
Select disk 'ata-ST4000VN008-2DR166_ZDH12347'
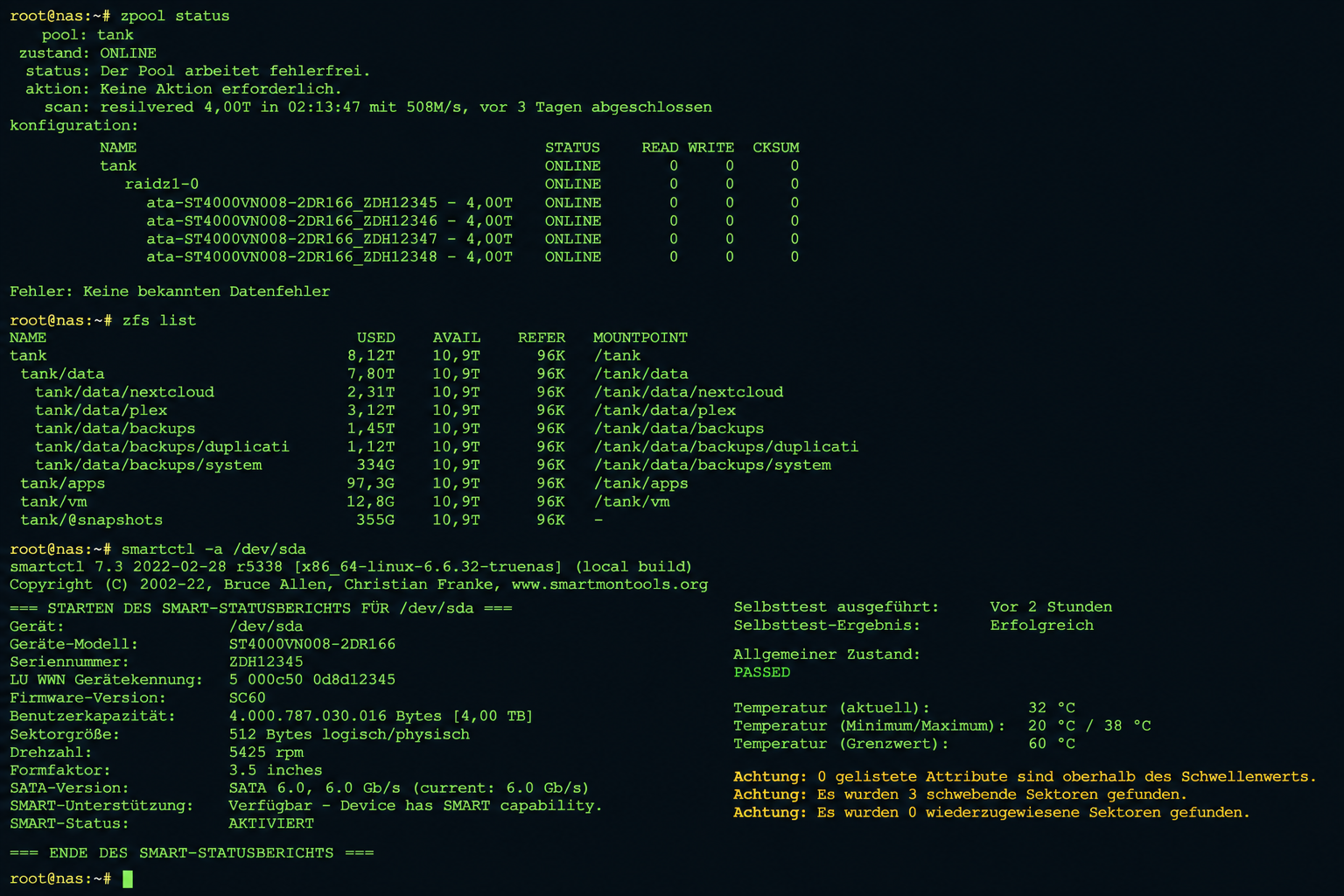291,239
